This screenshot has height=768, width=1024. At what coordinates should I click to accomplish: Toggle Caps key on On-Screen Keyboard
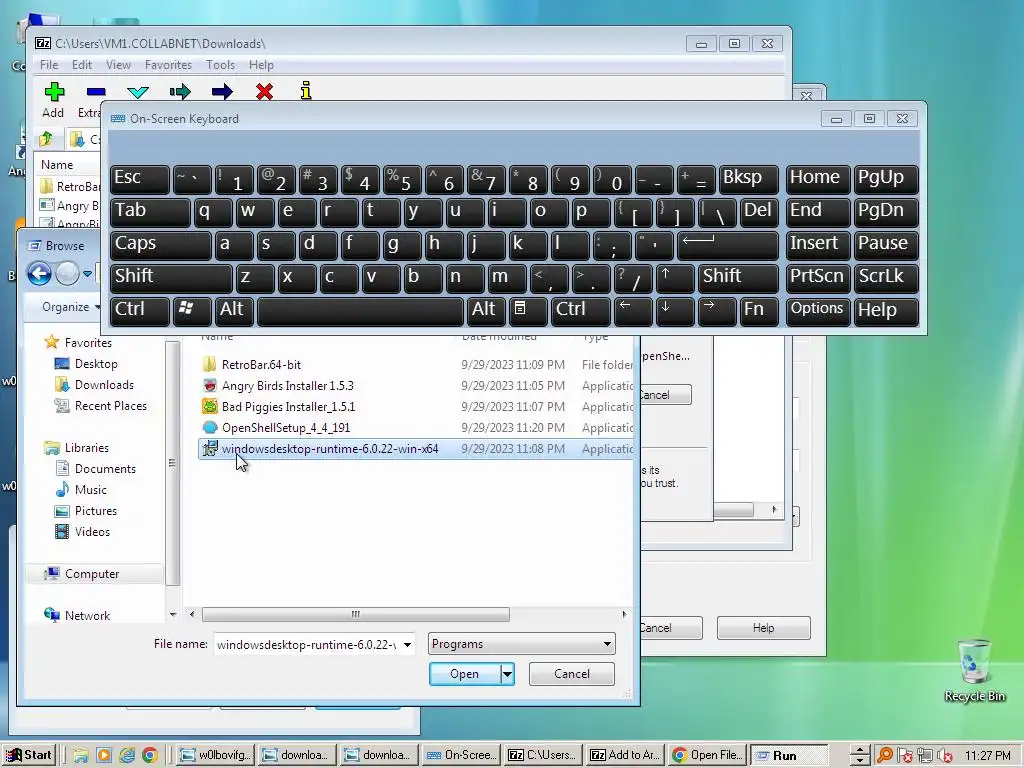[161, 244]
